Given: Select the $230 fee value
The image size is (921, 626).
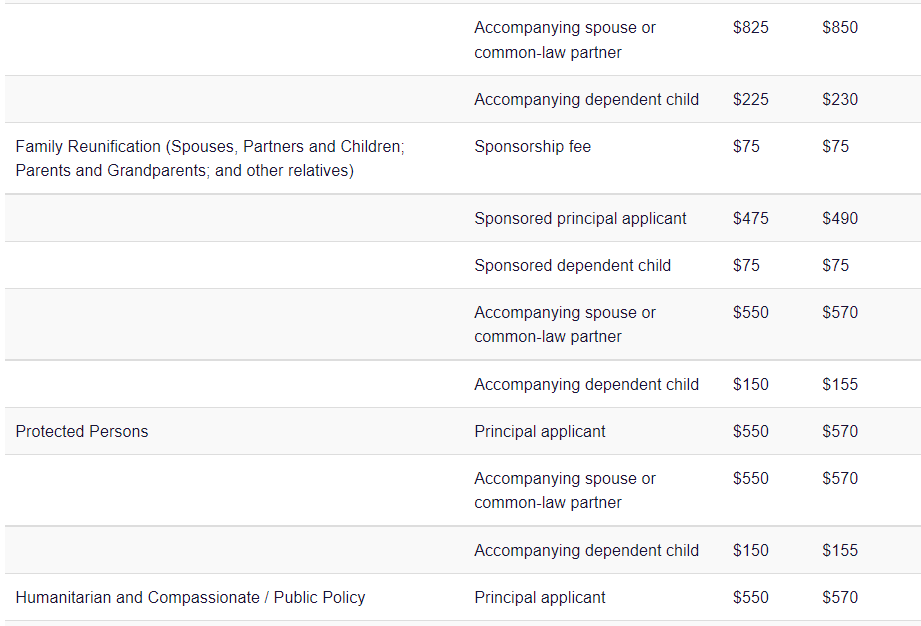Looking at the screenshot, I should click(x=839, y=99).
